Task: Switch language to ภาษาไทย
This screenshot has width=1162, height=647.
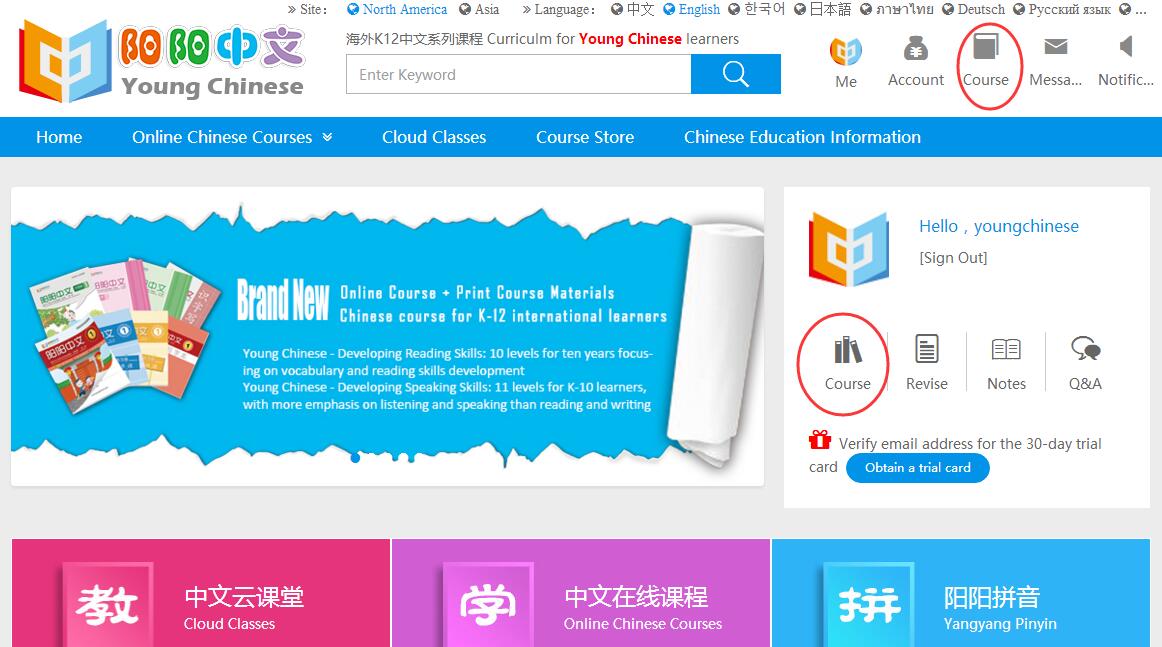Action: 897,10
